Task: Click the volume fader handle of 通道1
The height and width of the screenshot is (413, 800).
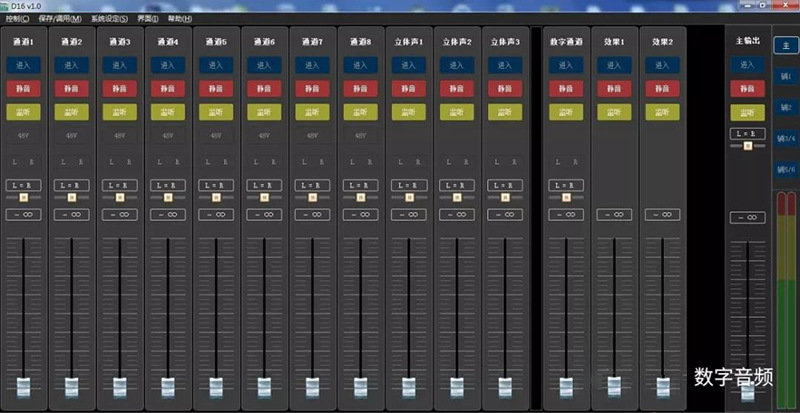Action: point(23,388)
